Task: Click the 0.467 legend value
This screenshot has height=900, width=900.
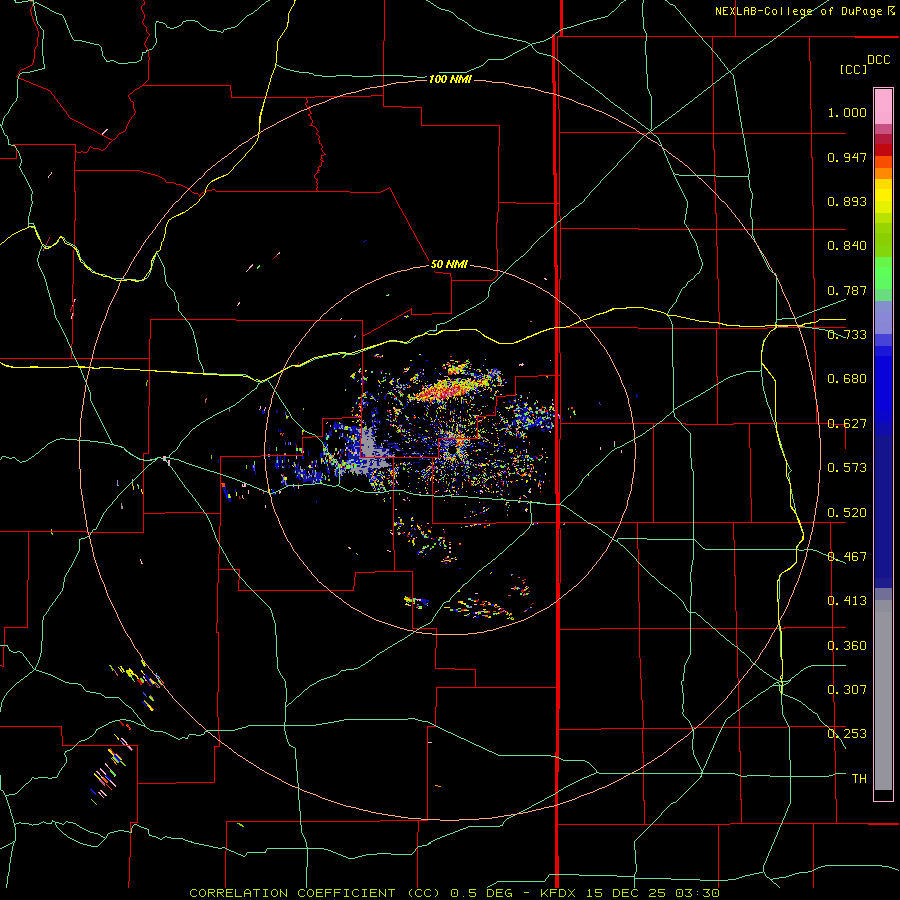Action: tap(847, 557)
